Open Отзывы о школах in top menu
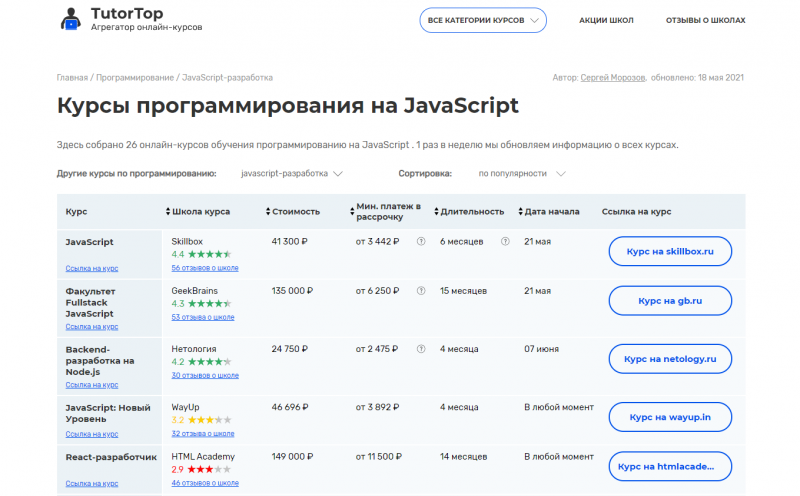 pyautogui.click(x=705, y=20)
